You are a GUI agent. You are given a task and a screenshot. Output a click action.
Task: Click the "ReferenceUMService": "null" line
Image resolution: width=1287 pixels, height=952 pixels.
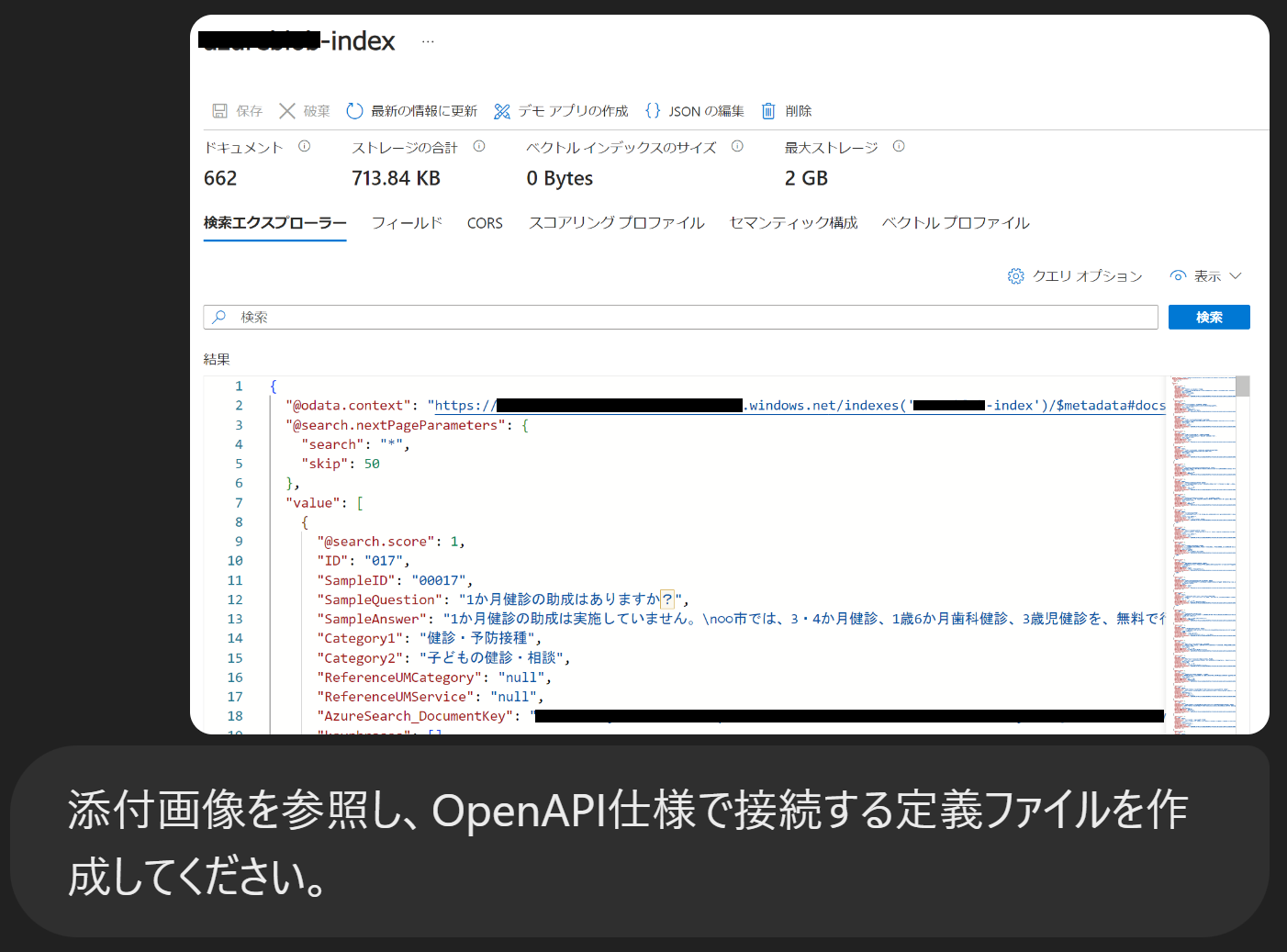click(x=431, y=697)
